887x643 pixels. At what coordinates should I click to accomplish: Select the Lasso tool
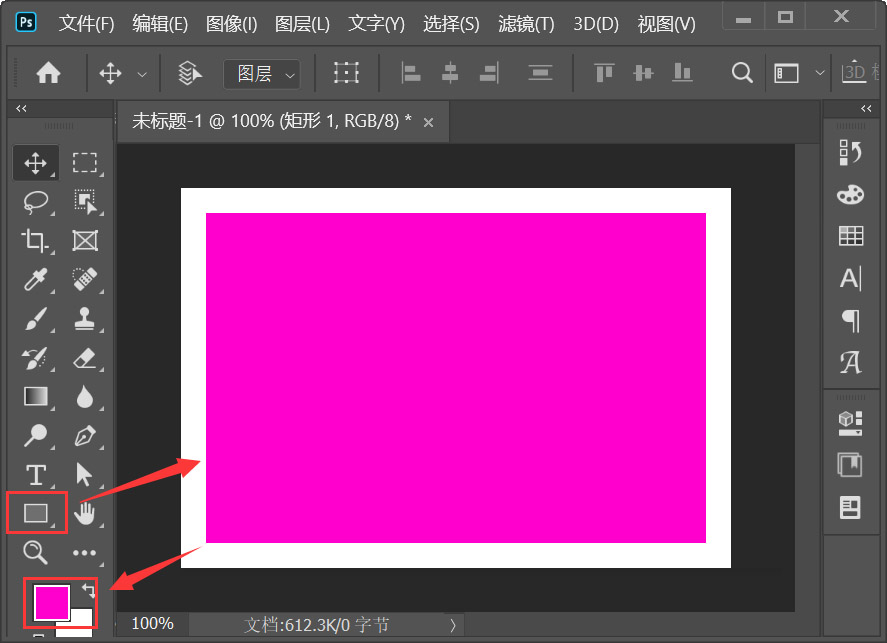[36, 201]
